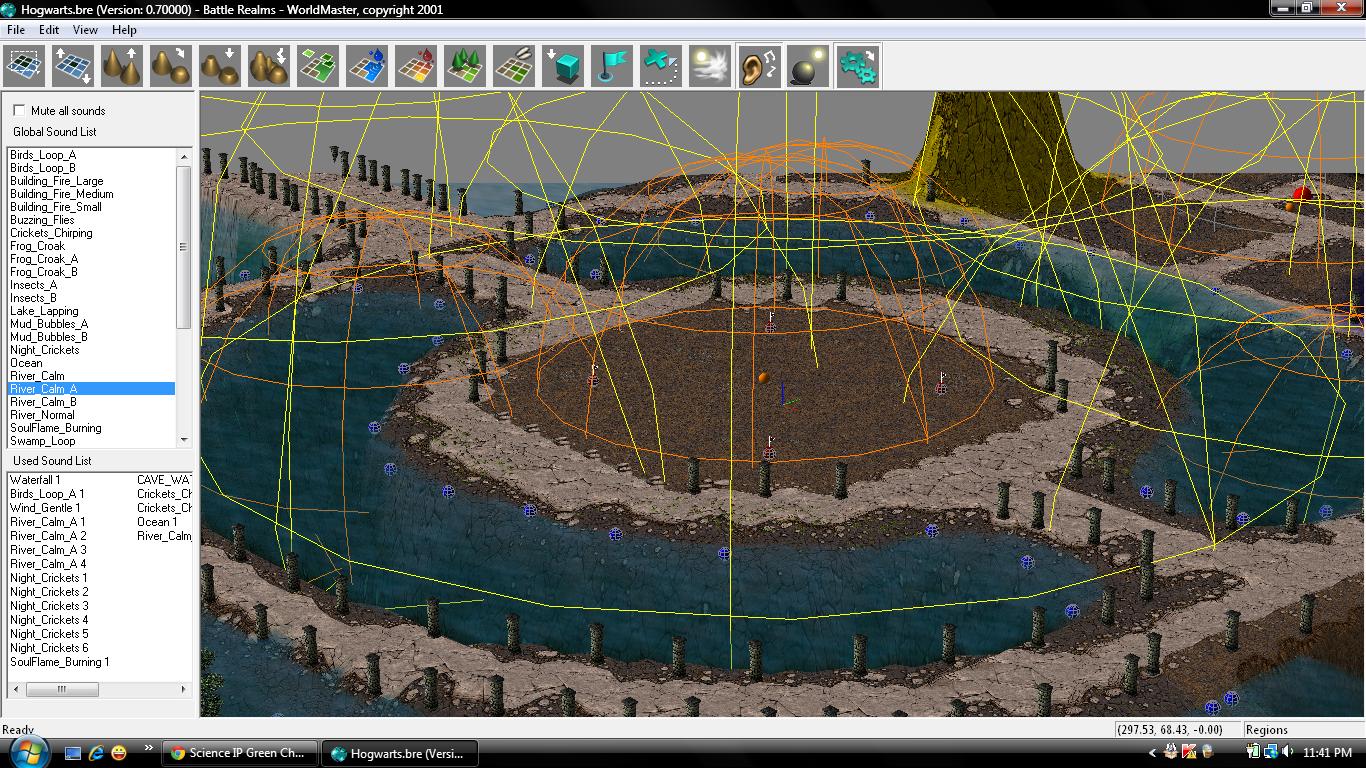Enable the Mute all sounds checkbox

pos(19,111)
